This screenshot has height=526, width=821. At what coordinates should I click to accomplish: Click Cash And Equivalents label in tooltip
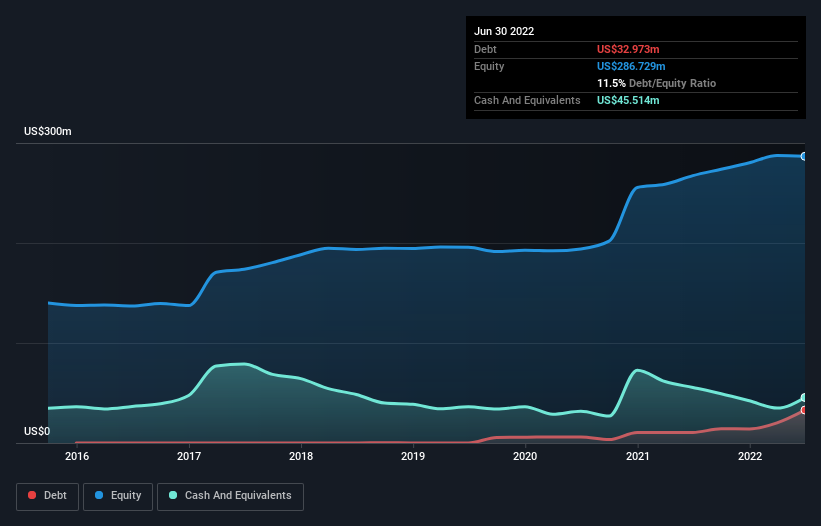[x=527, y=100]
